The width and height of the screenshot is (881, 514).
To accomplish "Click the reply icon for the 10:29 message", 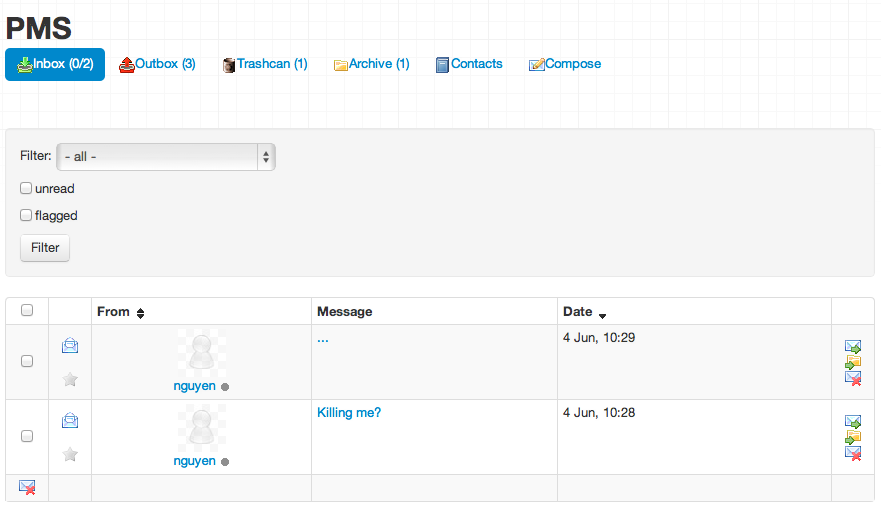I will point(853,346).
